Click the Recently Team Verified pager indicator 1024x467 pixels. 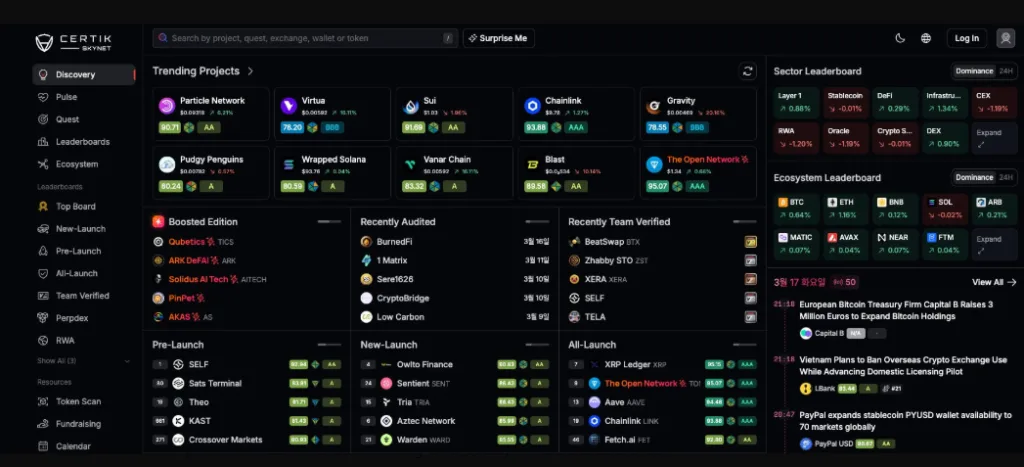[x=745, y=222]
